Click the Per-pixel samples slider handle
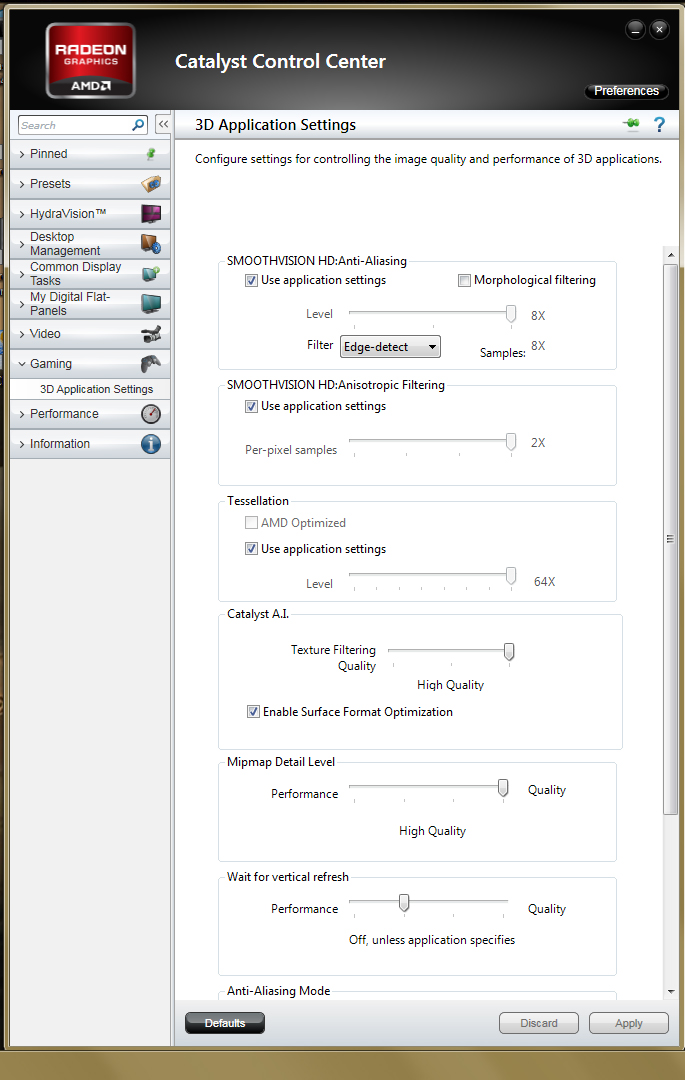685x1080 pixels. [x=511, y=442]
